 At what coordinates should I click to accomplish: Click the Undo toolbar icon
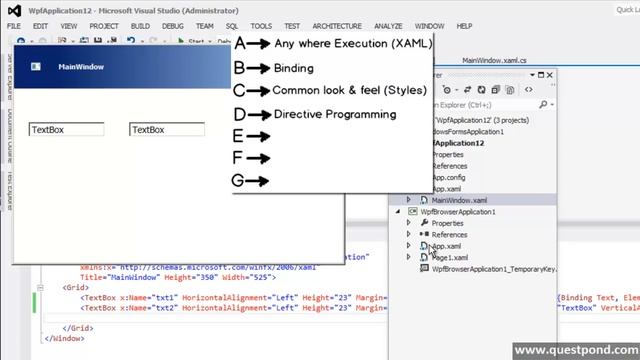131,40
